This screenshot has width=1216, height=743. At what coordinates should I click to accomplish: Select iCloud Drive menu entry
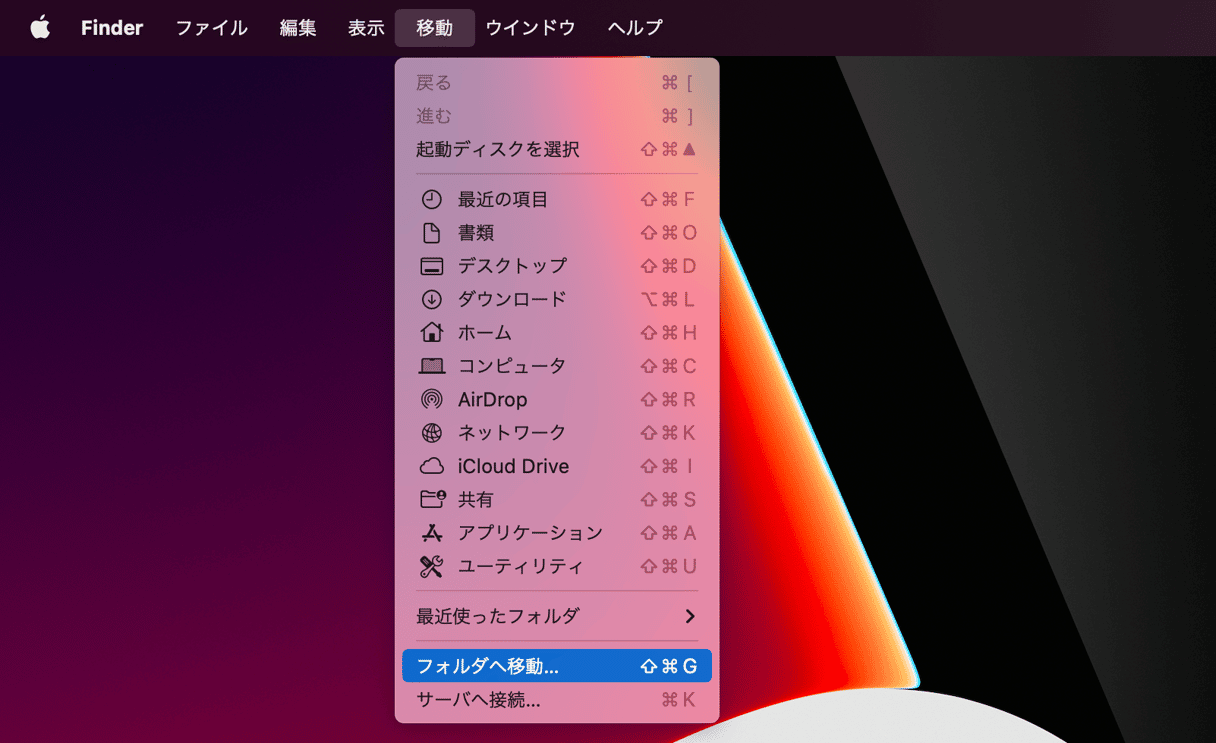point(557,466)
